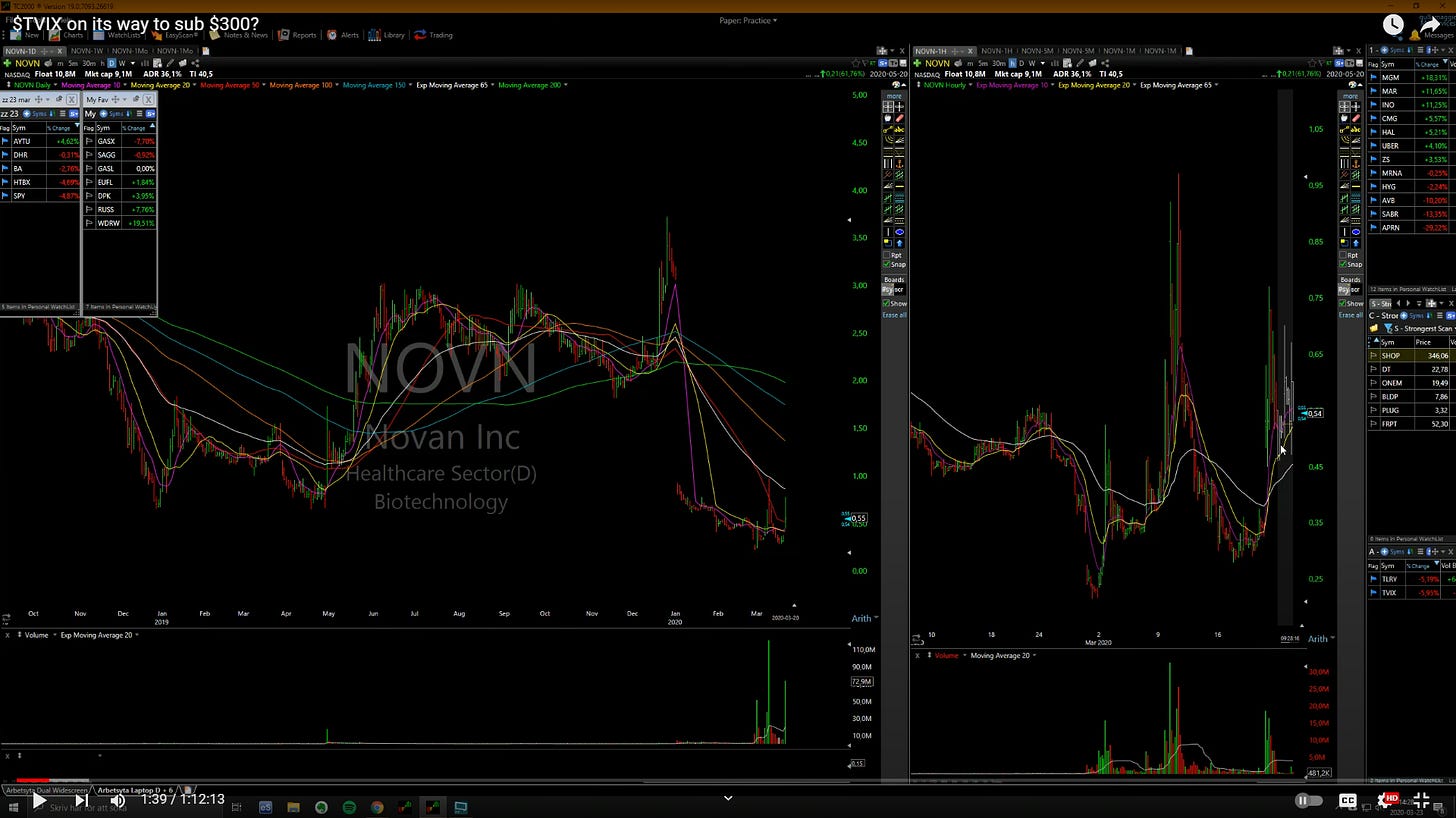Mute the video volume
Image resolution: width=1456 pixels, height=818 pixels.
pyautogui.click(x=118, y=800)
